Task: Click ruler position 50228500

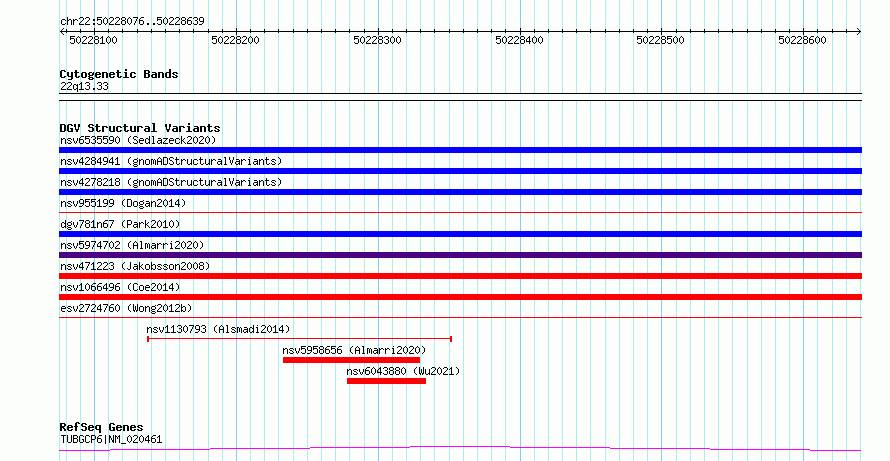Action: 660,40
